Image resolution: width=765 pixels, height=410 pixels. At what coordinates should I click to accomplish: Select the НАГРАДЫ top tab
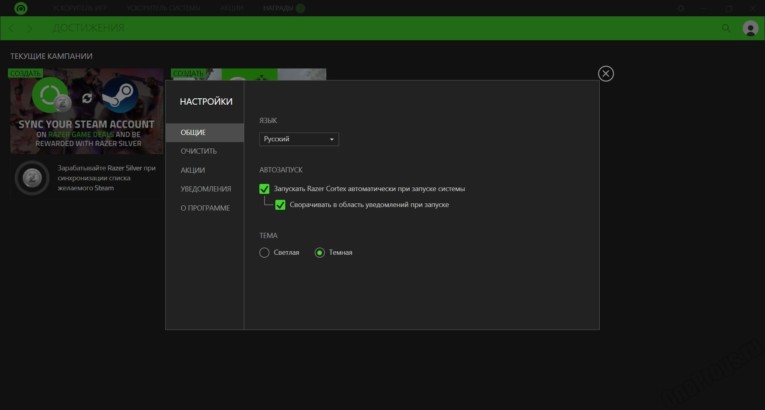coord(278,8)
